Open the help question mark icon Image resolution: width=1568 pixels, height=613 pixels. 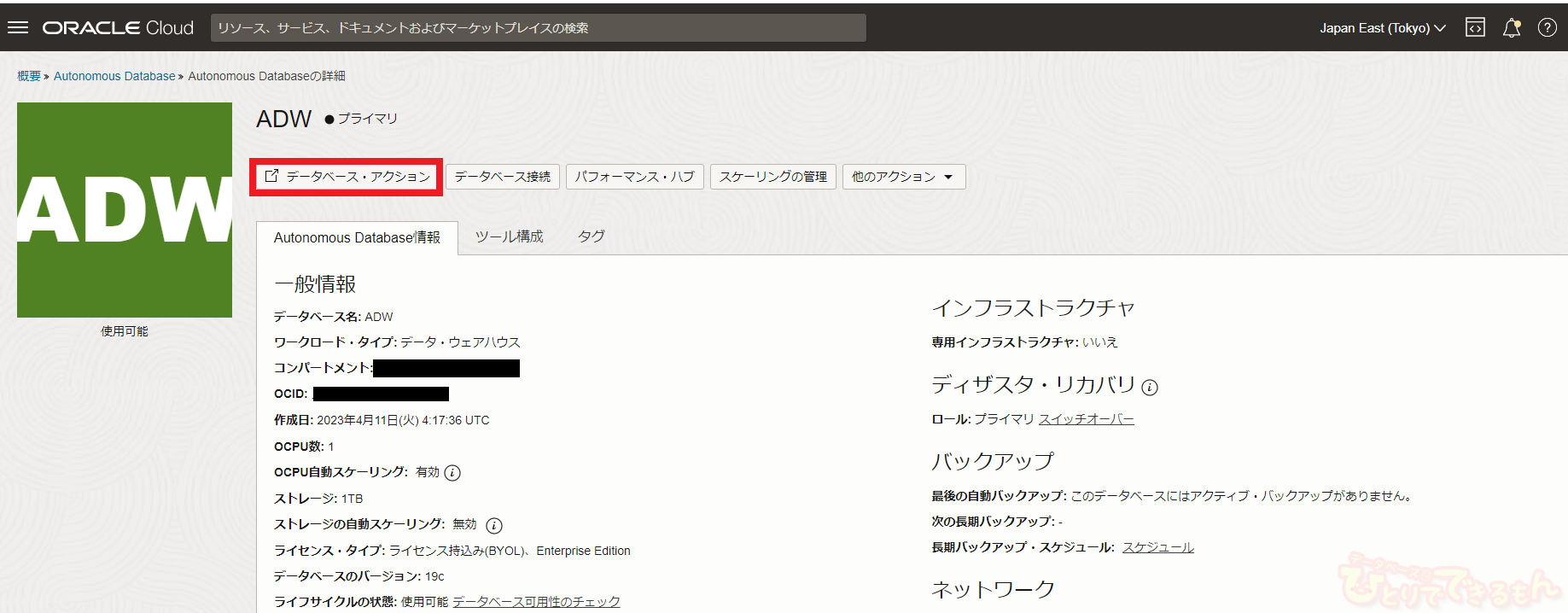click(1547, 28)
